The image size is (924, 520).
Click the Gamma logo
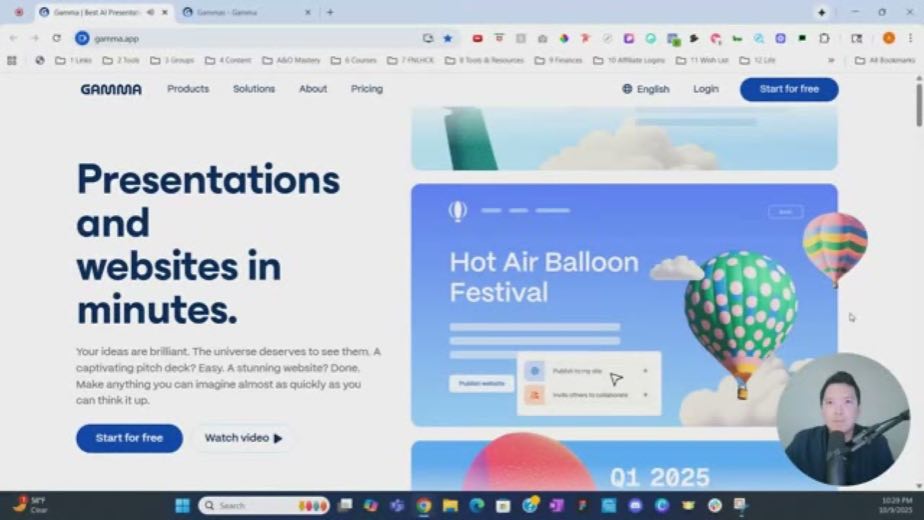pos(111,90)
